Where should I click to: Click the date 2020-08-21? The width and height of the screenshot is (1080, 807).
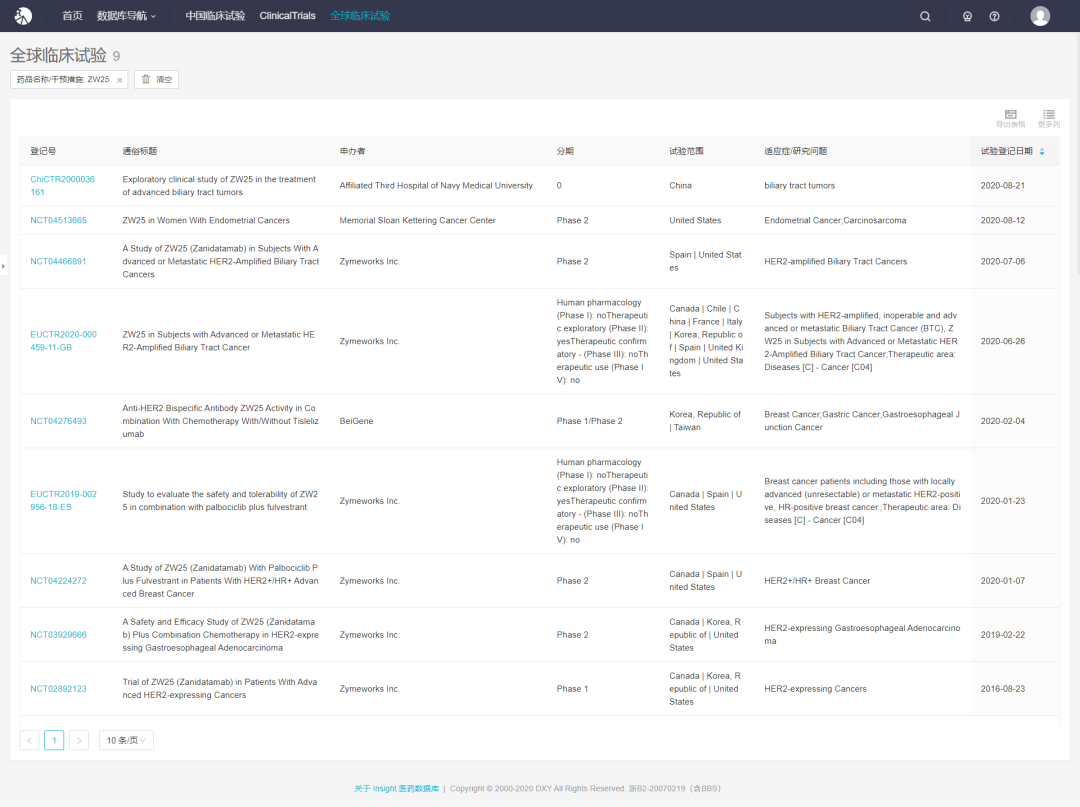click(x=1003, y=186)
